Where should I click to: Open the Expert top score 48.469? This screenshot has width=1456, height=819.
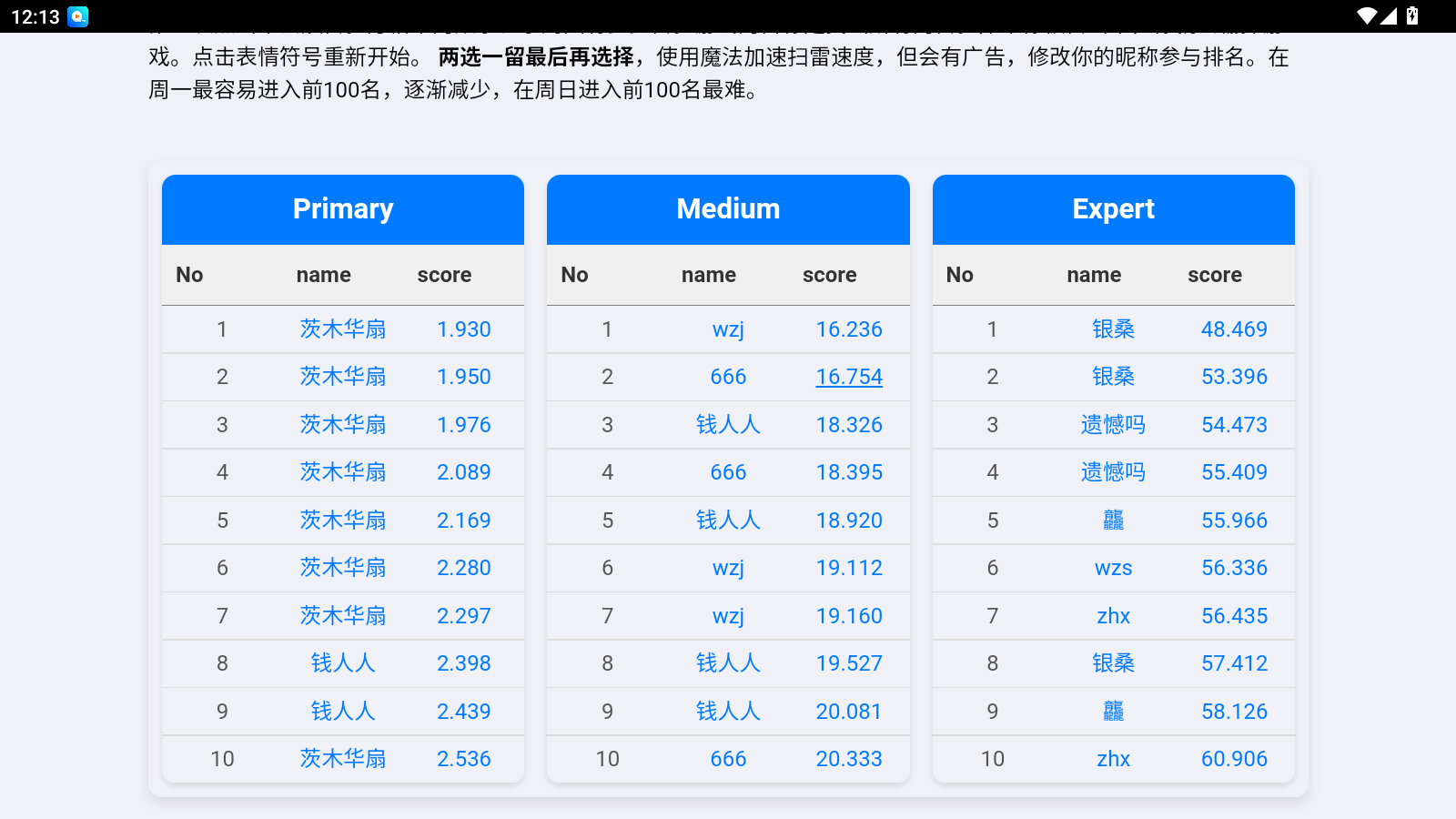coord(1234,329)
